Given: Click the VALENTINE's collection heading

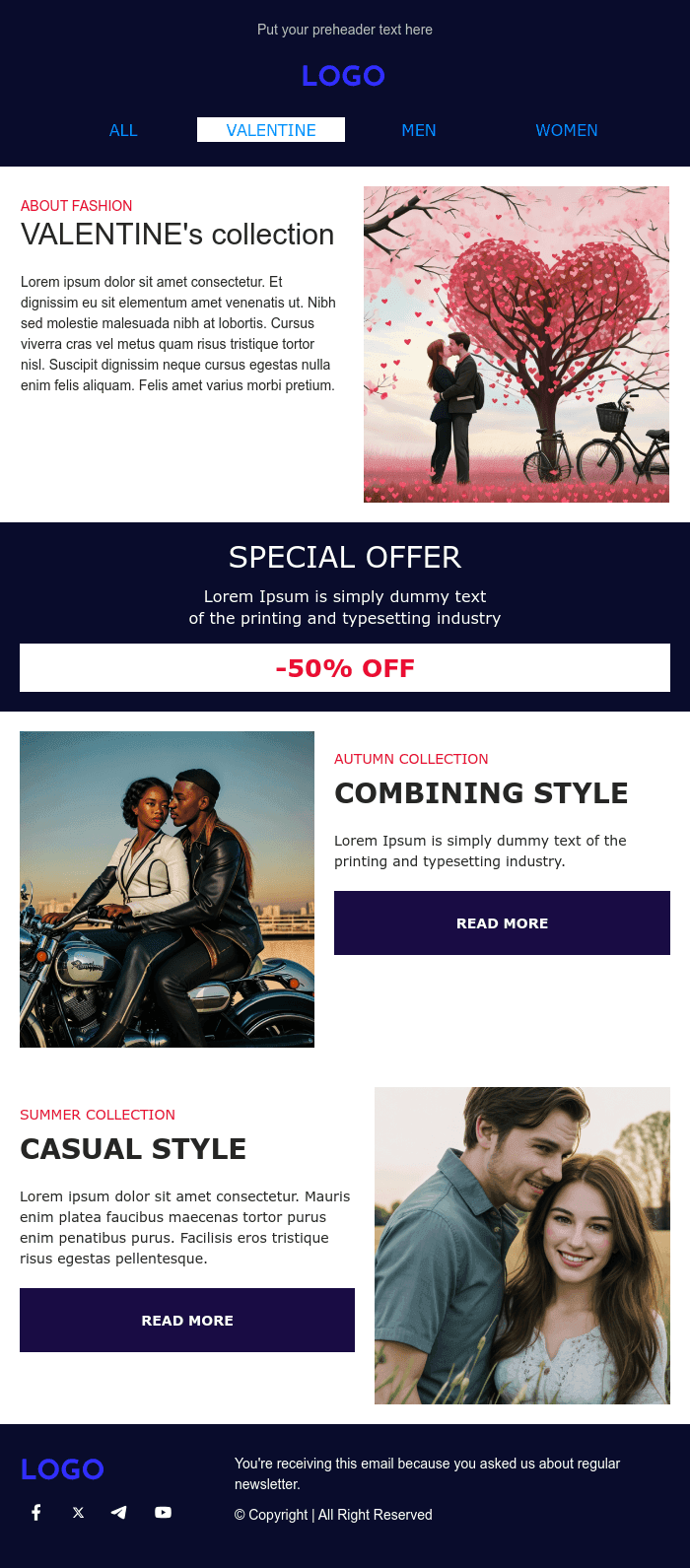Looking at the screenshot, I should click(177, 235).
